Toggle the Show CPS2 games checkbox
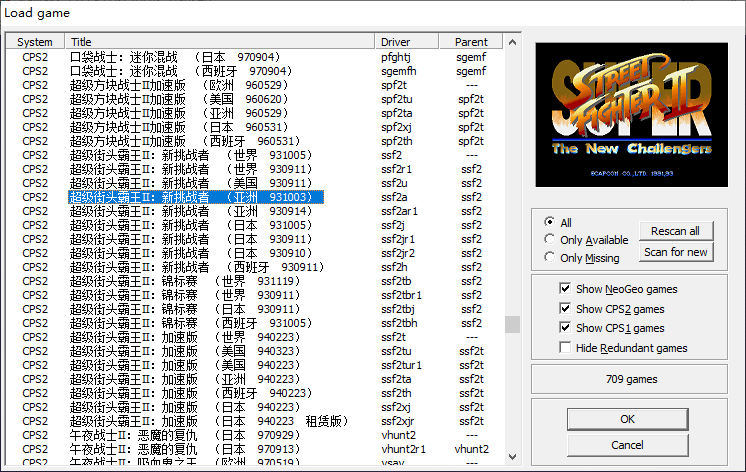 (566, 309)
